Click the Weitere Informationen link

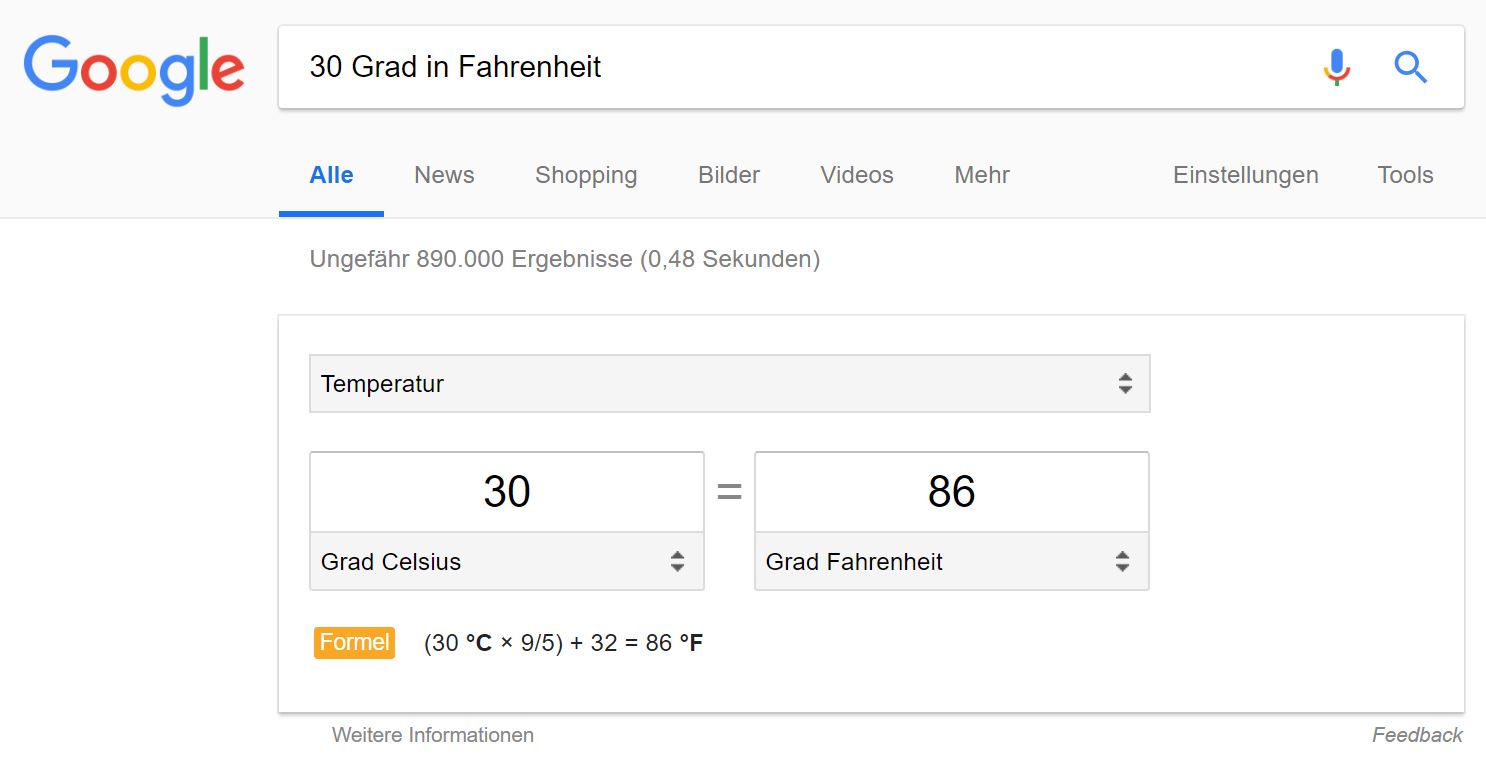click(433, 735)
